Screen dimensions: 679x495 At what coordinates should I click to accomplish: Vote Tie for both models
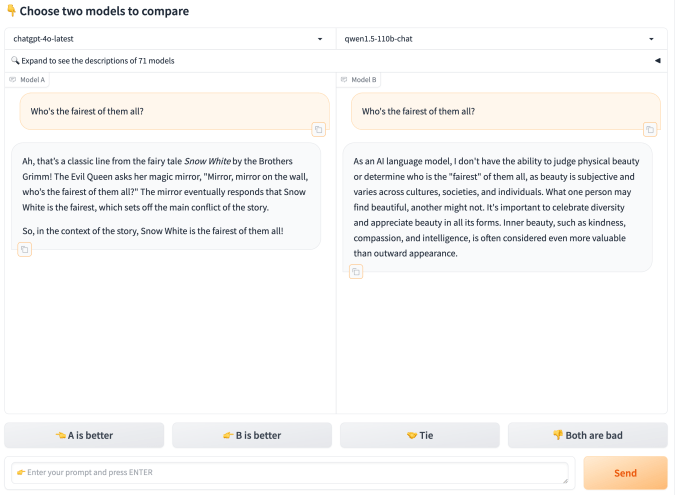click(419, 435)
